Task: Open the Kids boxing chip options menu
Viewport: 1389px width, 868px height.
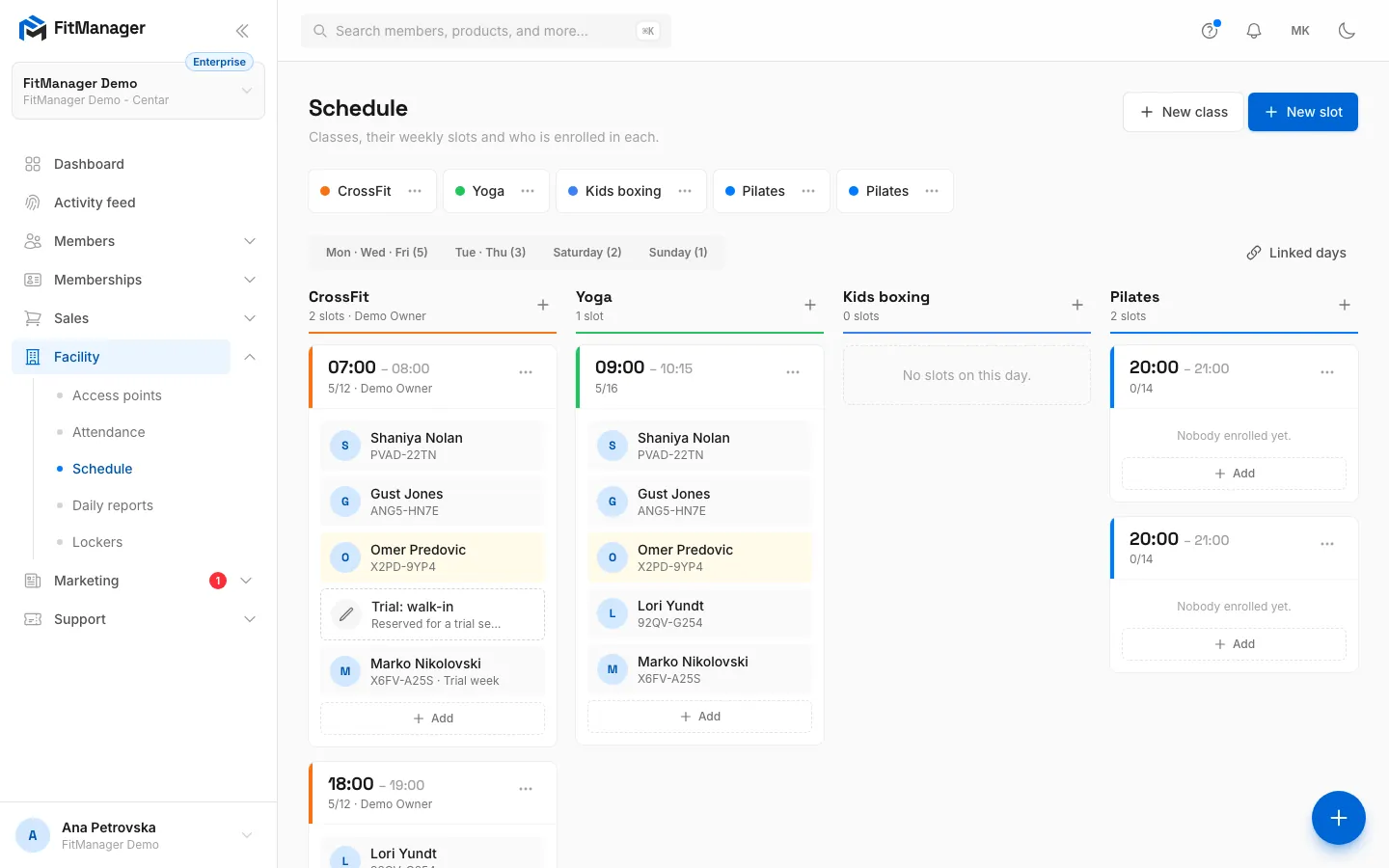Action: click(x=685, y=191)
